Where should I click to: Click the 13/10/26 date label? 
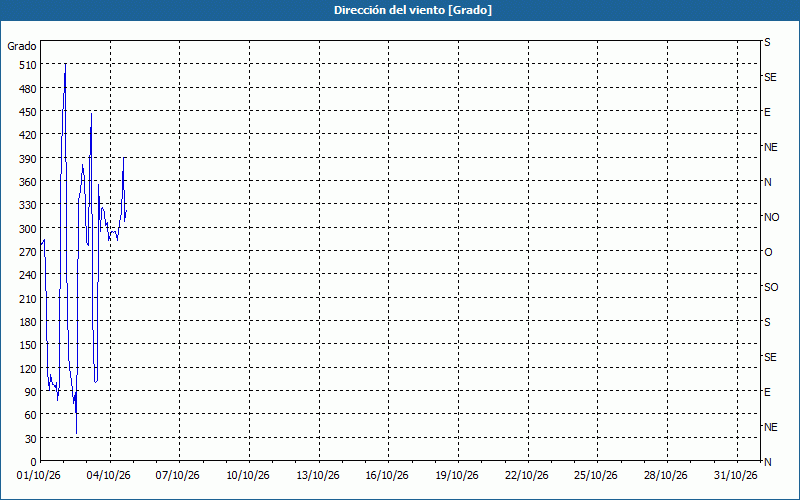pos(318,476)
